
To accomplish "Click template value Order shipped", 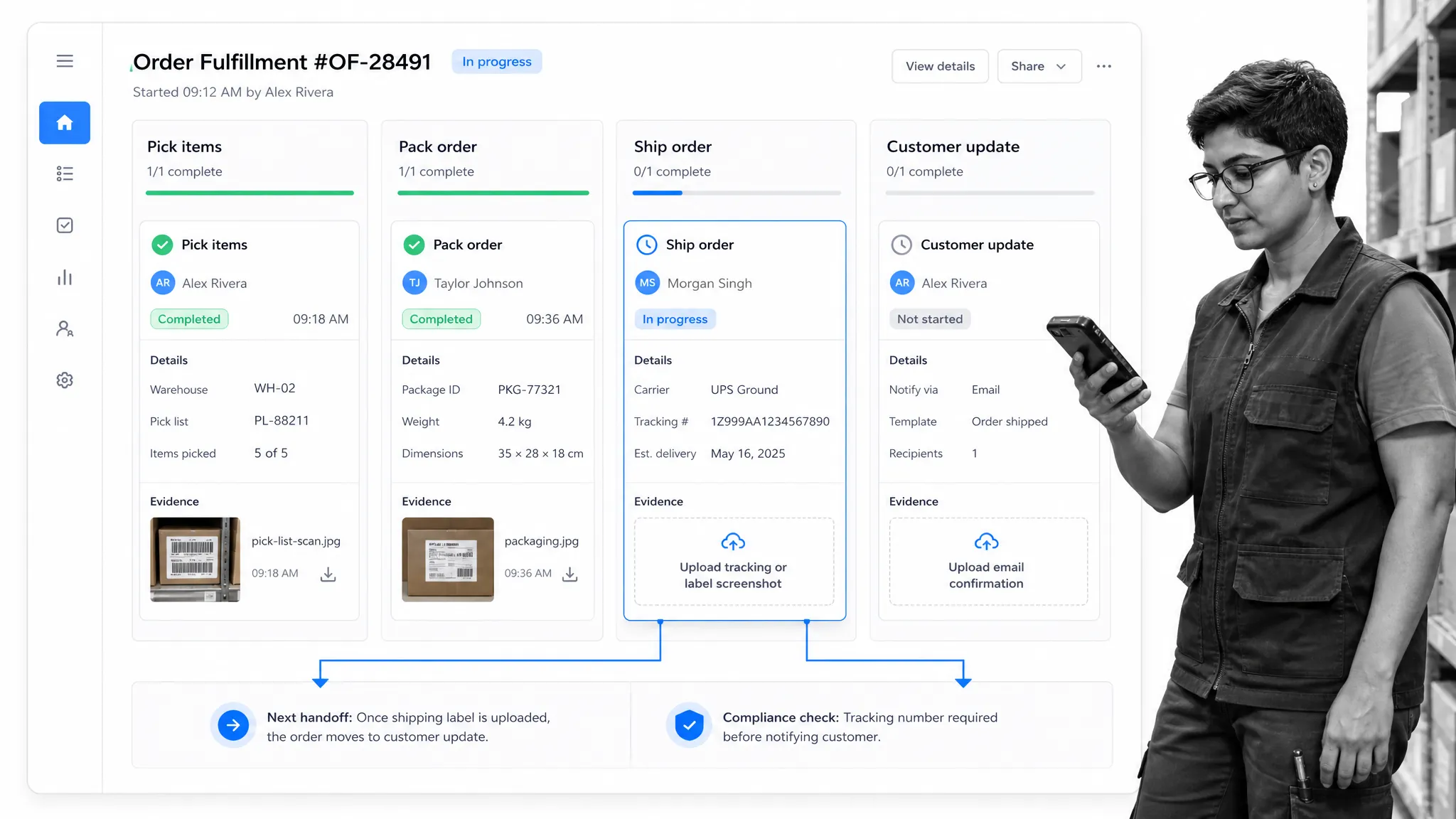I will (x=1010, y=422).
